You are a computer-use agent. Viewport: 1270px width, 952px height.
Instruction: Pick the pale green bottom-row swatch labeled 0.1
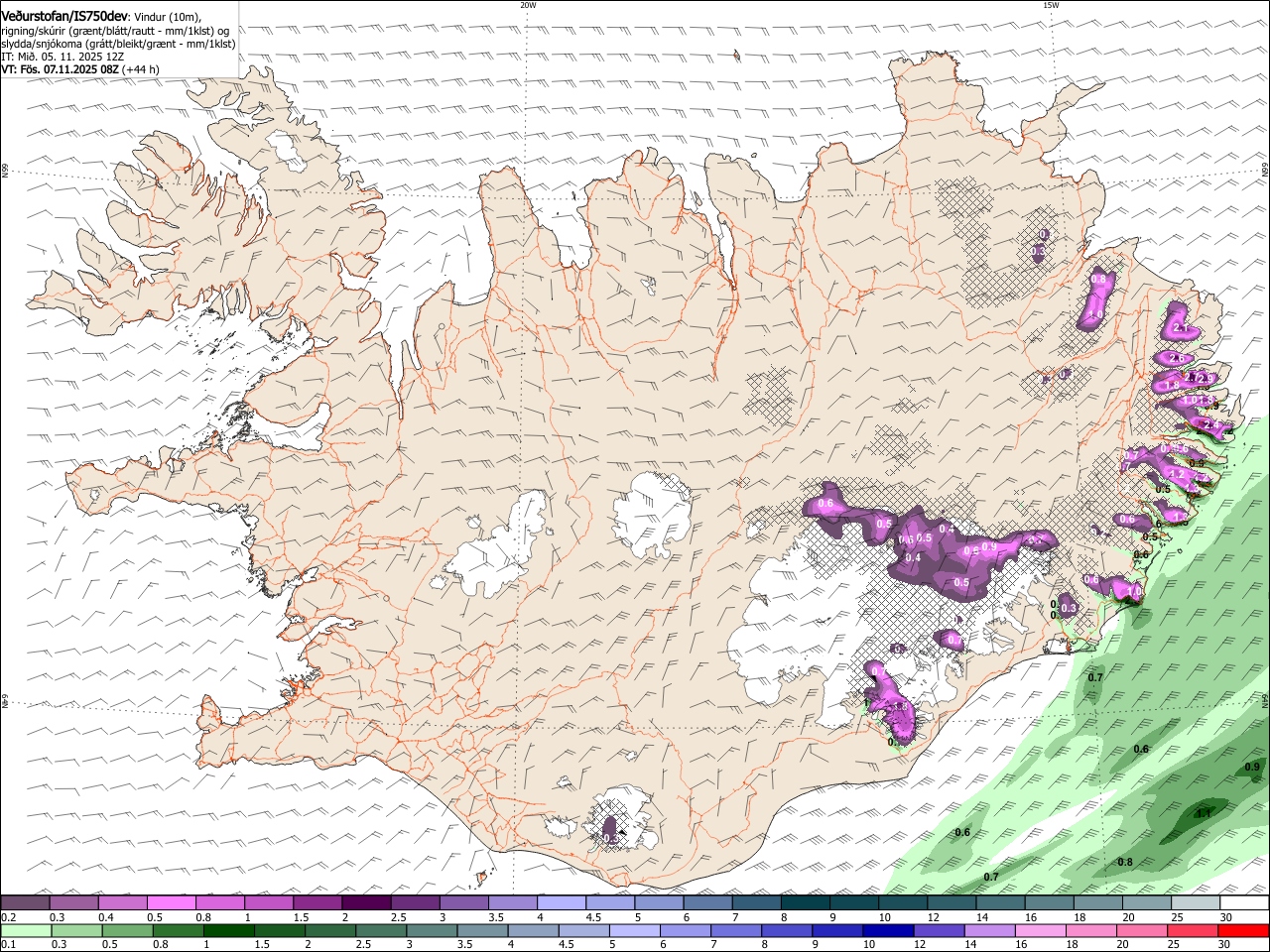(26, 930)
